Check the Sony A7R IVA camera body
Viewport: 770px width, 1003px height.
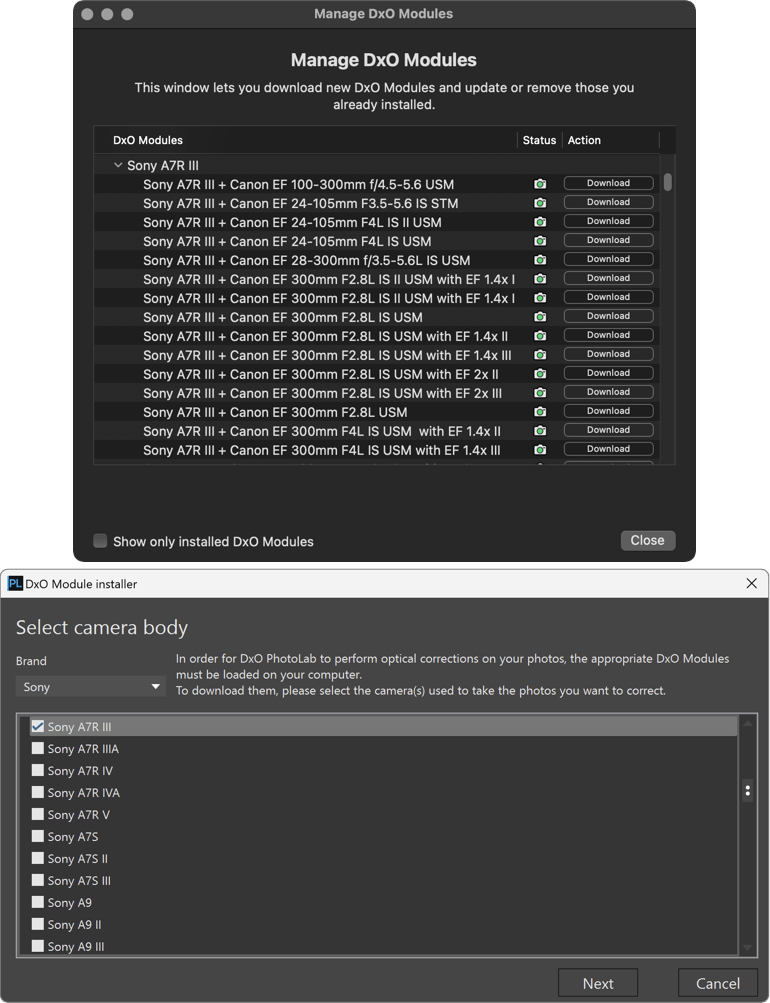point(38,792)
